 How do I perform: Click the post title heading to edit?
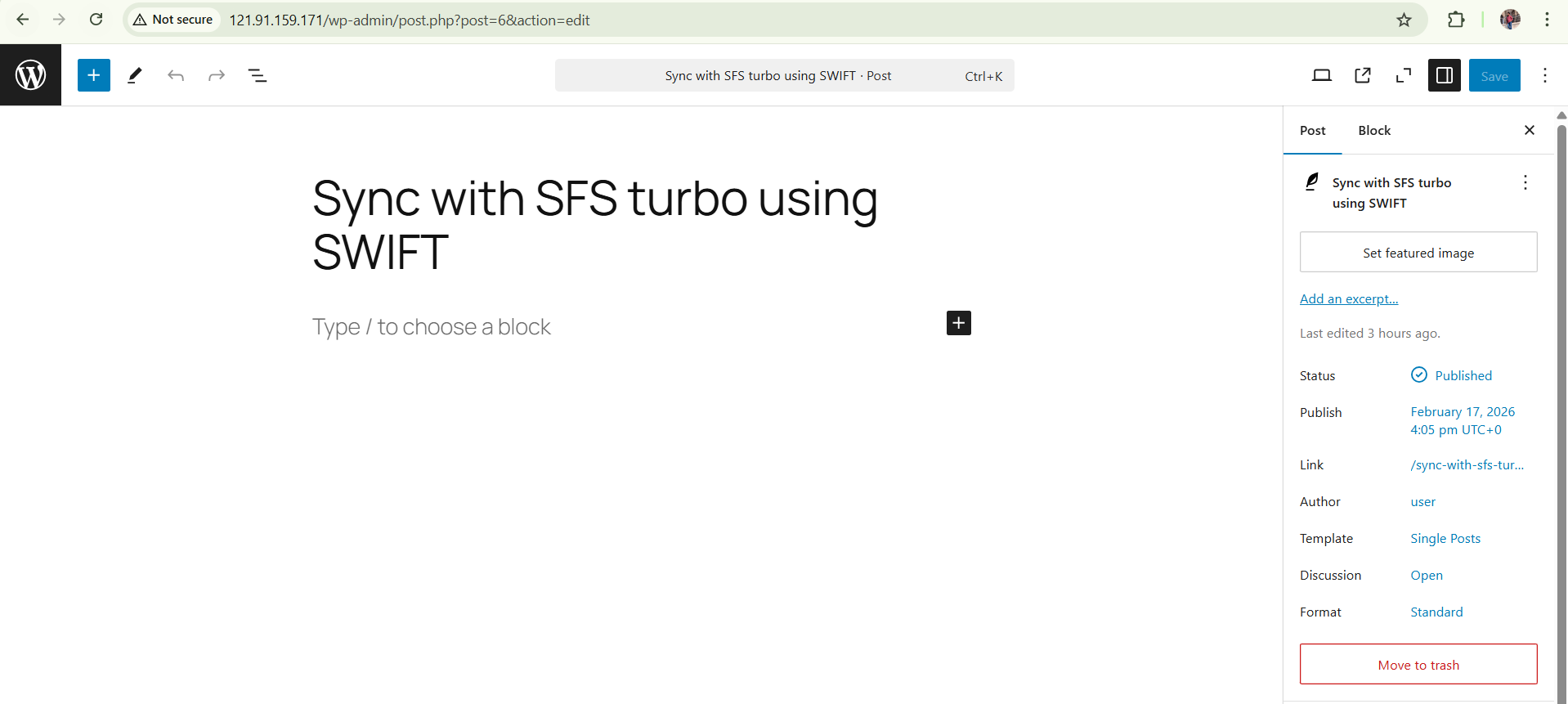pyautogui.click(x=595, y=225)
